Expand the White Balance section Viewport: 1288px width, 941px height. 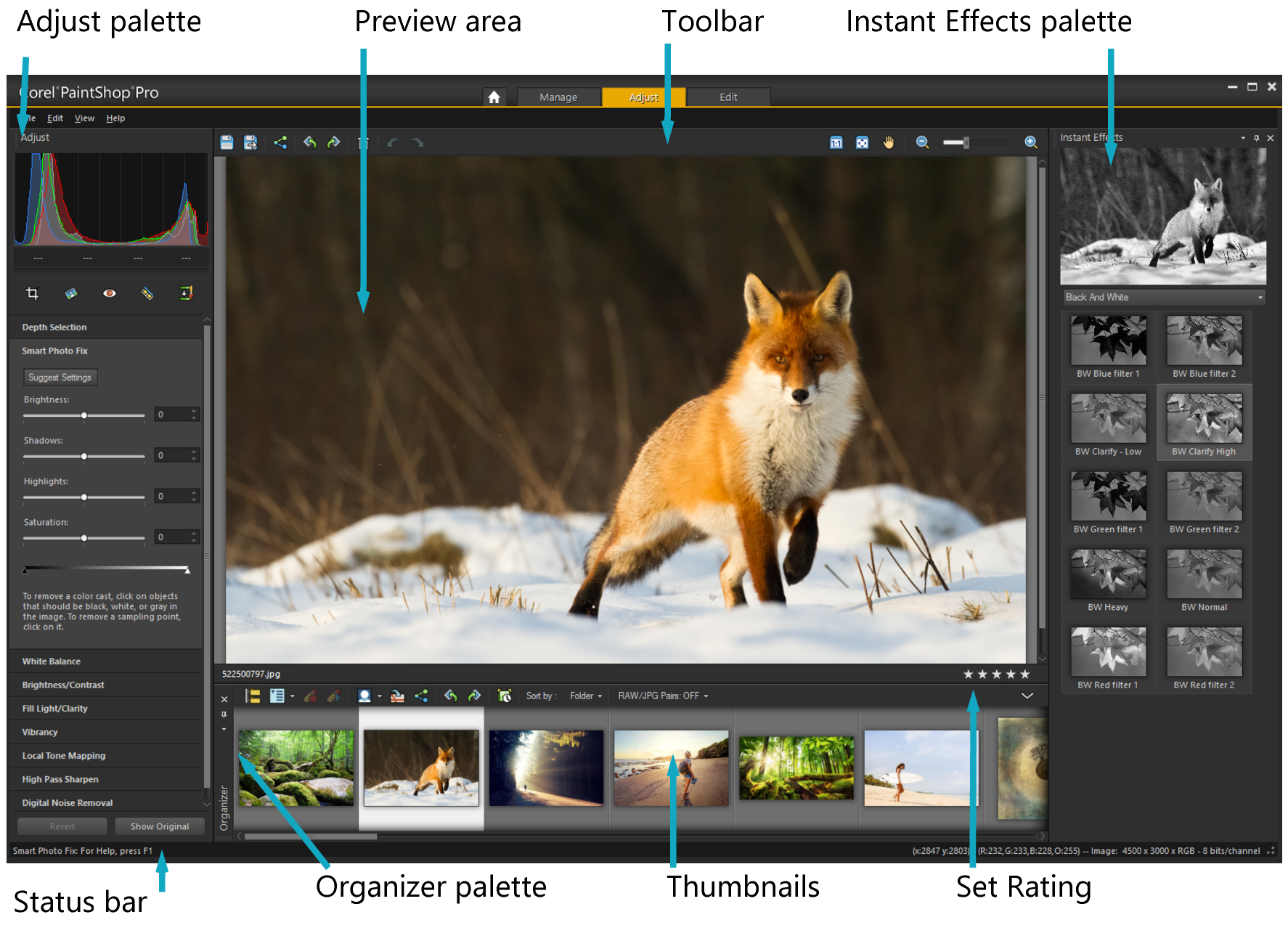coord(106,661)
